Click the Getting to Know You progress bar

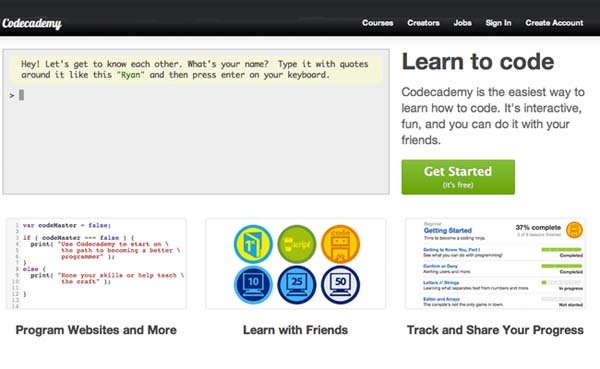561,250
